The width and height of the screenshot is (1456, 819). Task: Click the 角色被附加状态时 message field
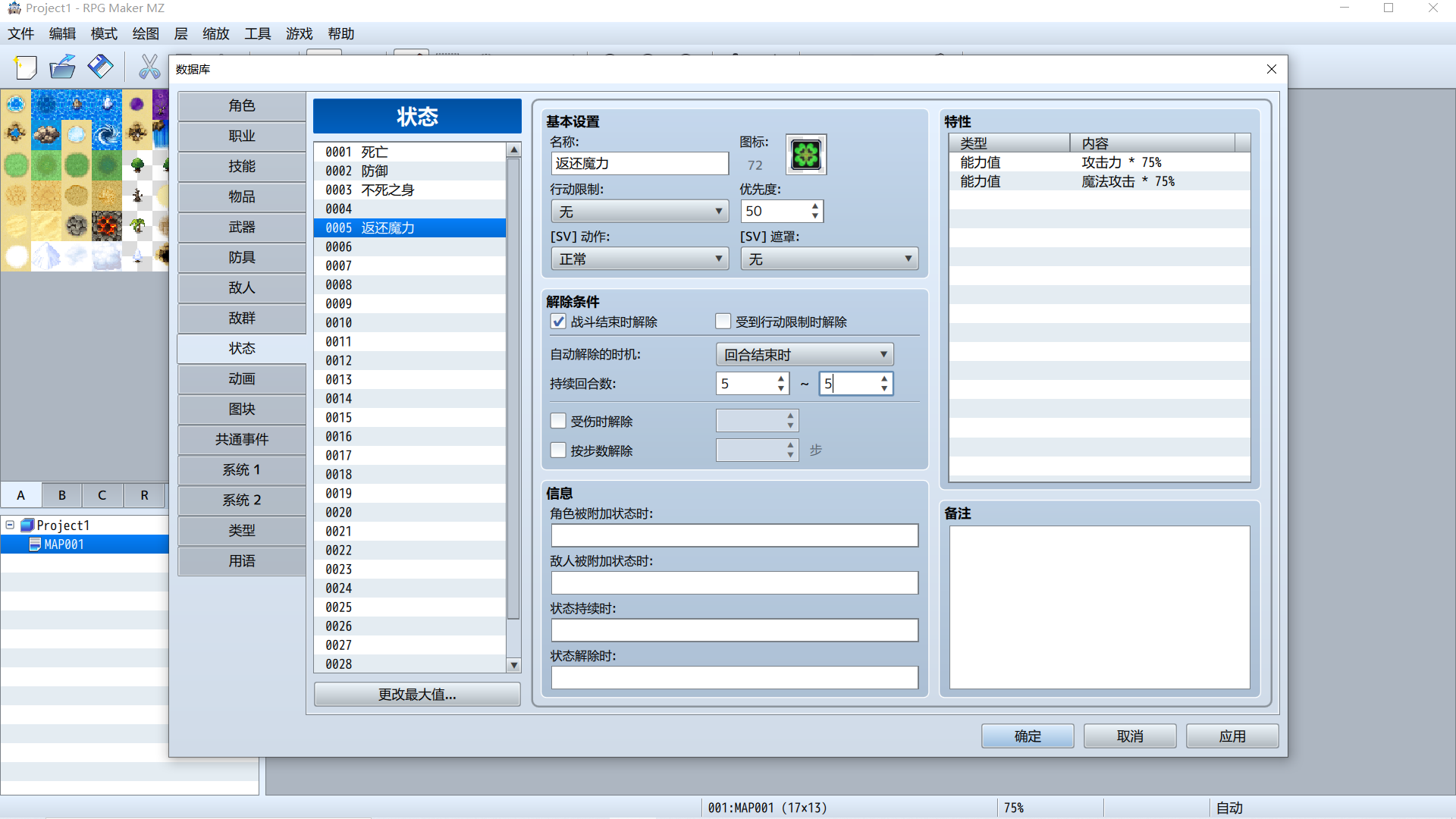point(735,535)
